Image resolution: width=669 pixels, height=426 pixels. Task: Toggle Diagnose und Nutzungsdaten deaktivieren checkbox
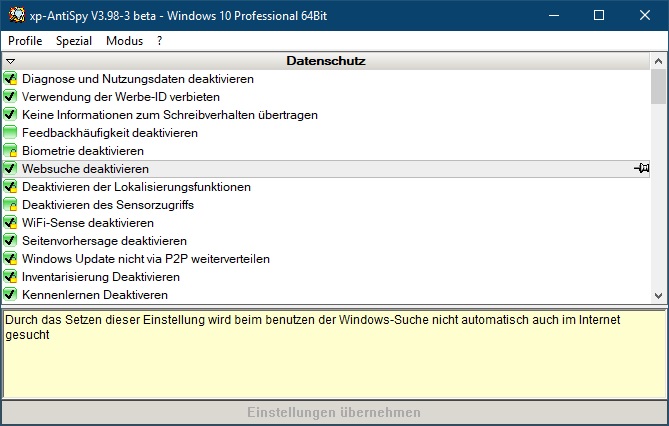pyautogui.click(x=10, y=79)
